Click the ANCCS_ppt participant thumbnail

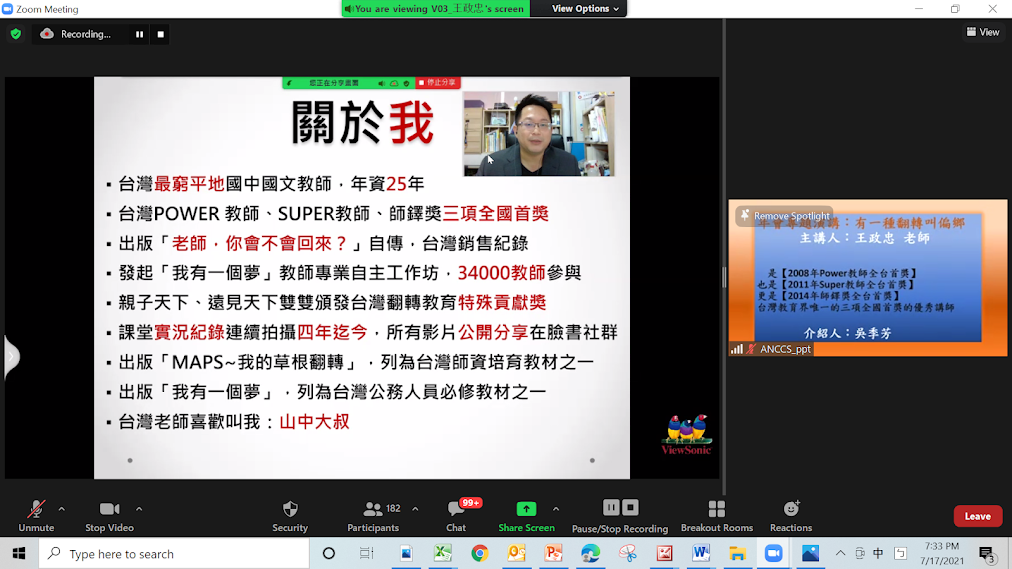867,277
